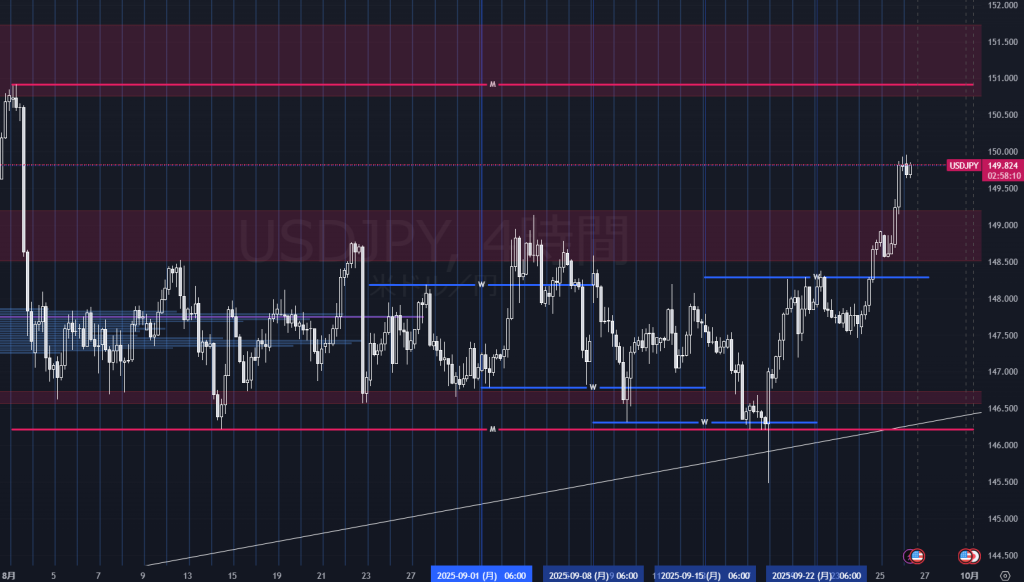Click the 10月 label on time axis
The image size is (1024, 582).
pyautogui.click(x=970, y=576)
